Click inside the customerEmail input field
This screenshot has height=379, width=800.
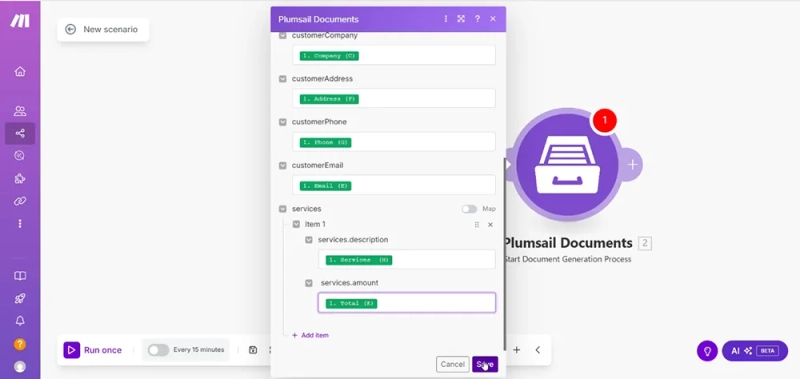click(x=393, y=185)
